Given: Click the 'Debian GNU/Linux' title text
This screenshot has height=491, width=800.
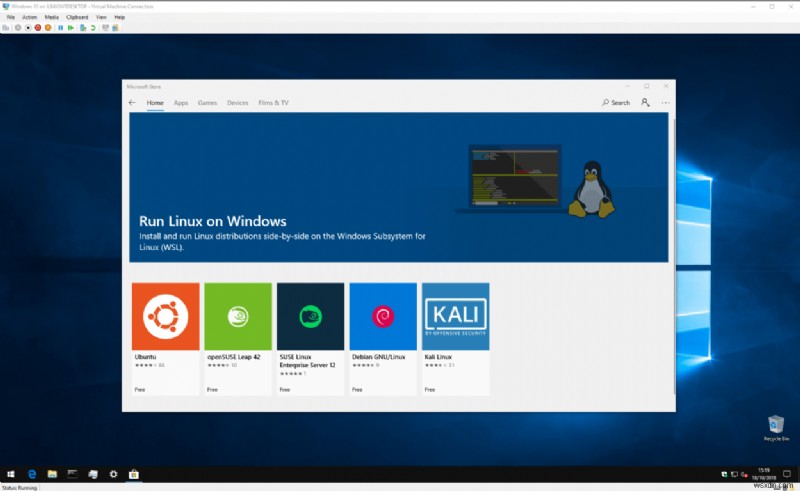Looking at the screenshot, I should click(x=379, y=357).
